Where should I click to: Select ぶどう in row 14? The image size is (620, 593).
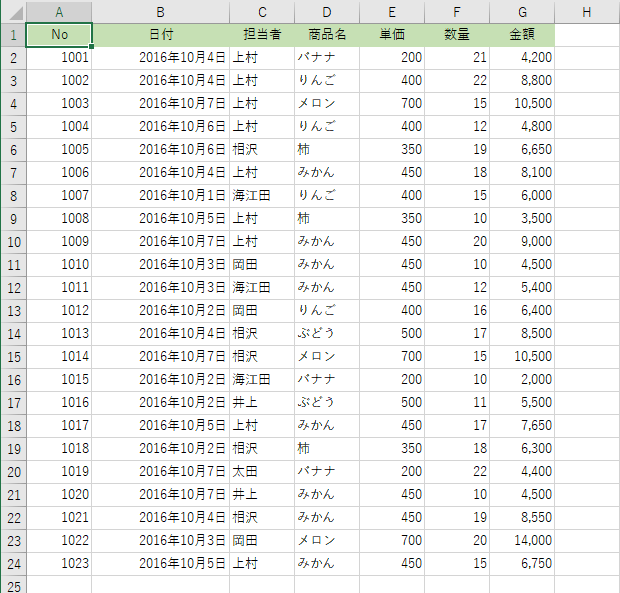(327, 334)
